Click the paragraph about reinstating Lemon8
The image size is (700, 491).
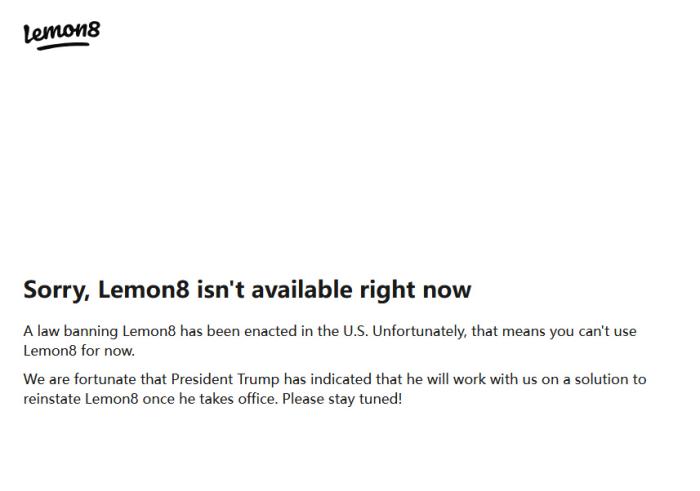click(x=334, y=388)
